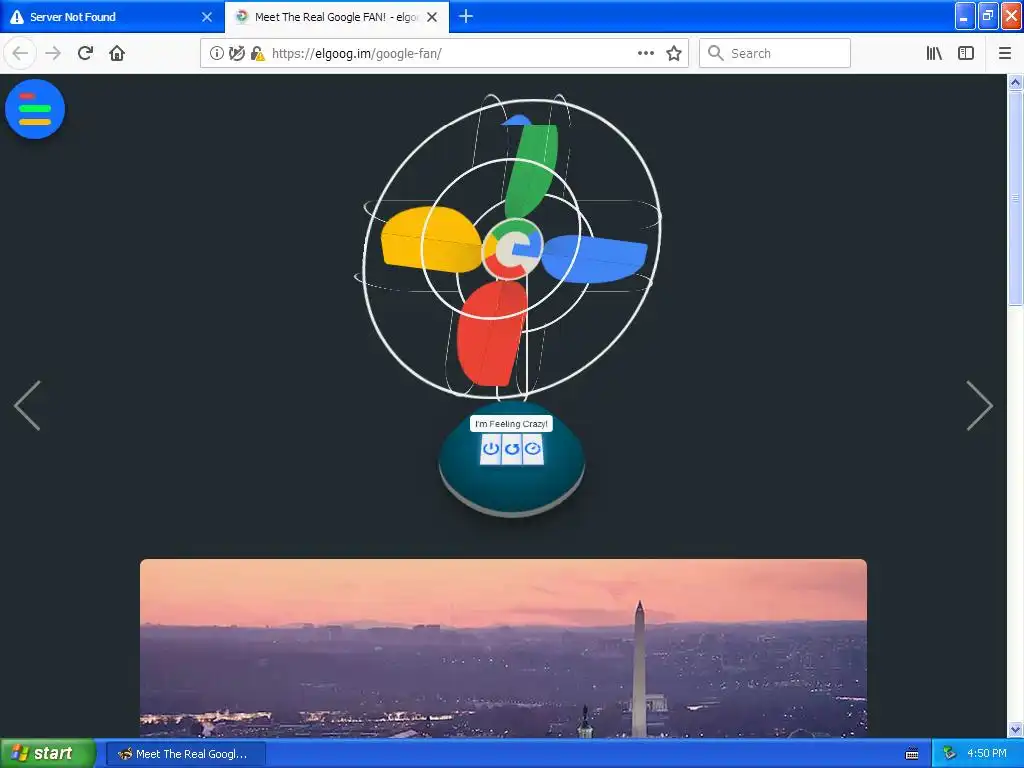This screenshot has width=1024, height=768.
Task: Restore down the Firefox window
Action: coord(988,16)
